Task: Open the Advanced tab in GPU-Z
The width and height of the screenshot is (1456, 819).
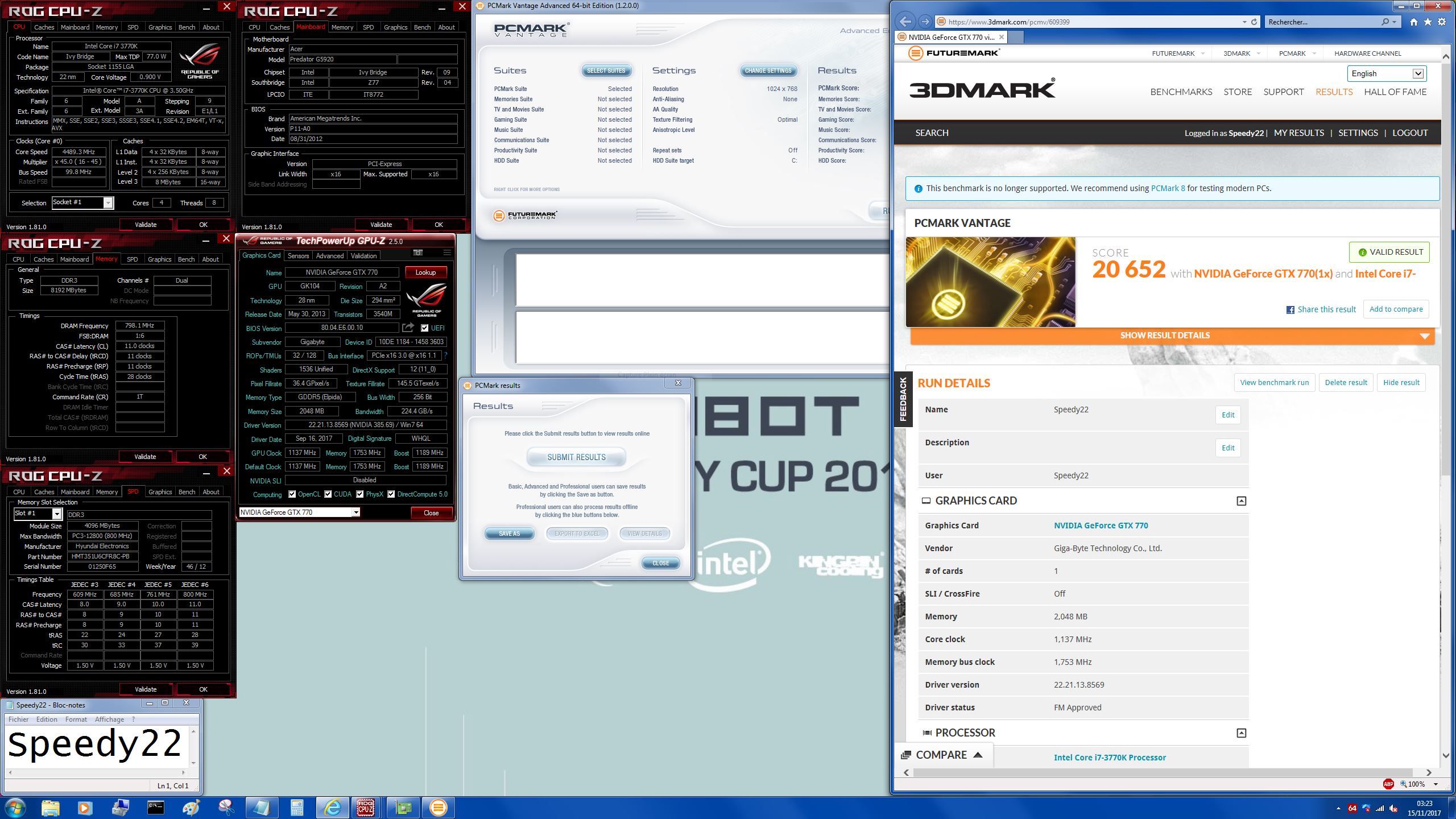Action: coord(330,256)
